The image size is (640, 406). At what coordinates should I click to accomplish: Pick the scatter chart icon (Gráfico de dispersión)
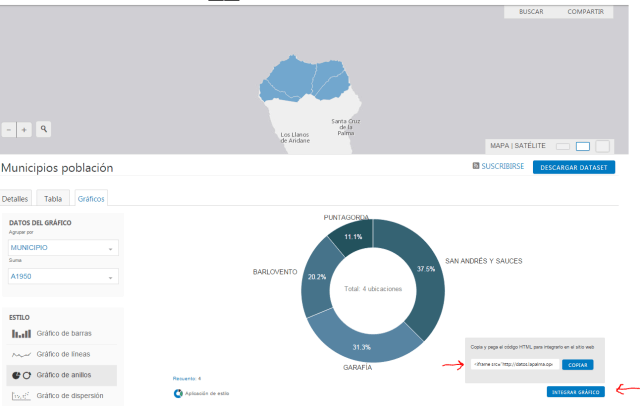tap(21, 396)
